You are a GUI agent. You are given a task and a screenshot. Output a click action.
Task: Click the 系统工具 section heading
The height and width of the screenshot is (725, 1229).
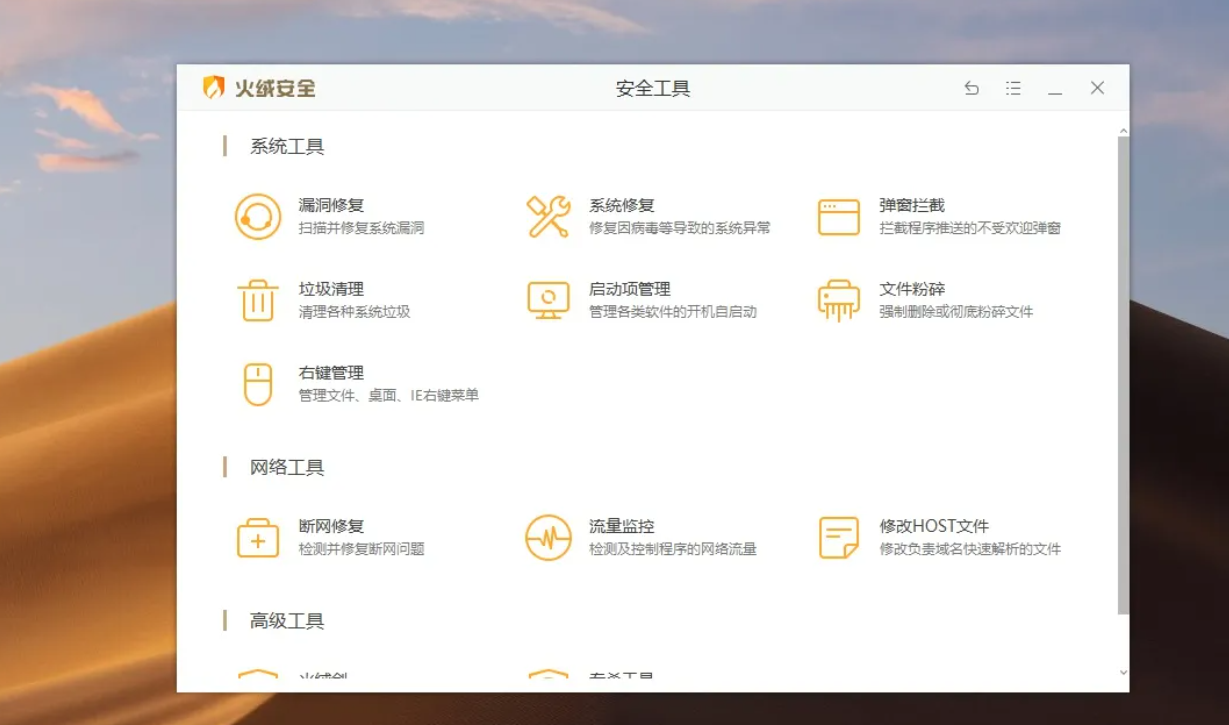pyautogui.click(x=287, y=147)
